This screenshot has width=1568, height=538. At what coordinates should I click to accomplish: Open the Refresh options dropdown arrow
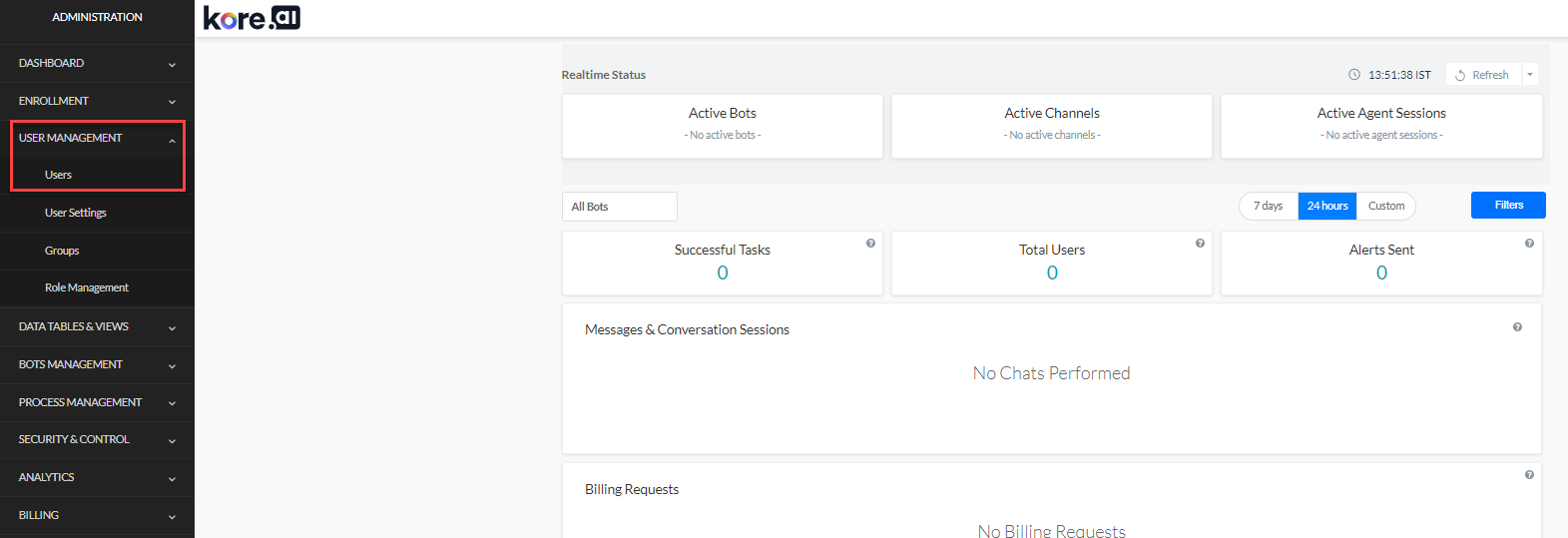click(1530, 75)
